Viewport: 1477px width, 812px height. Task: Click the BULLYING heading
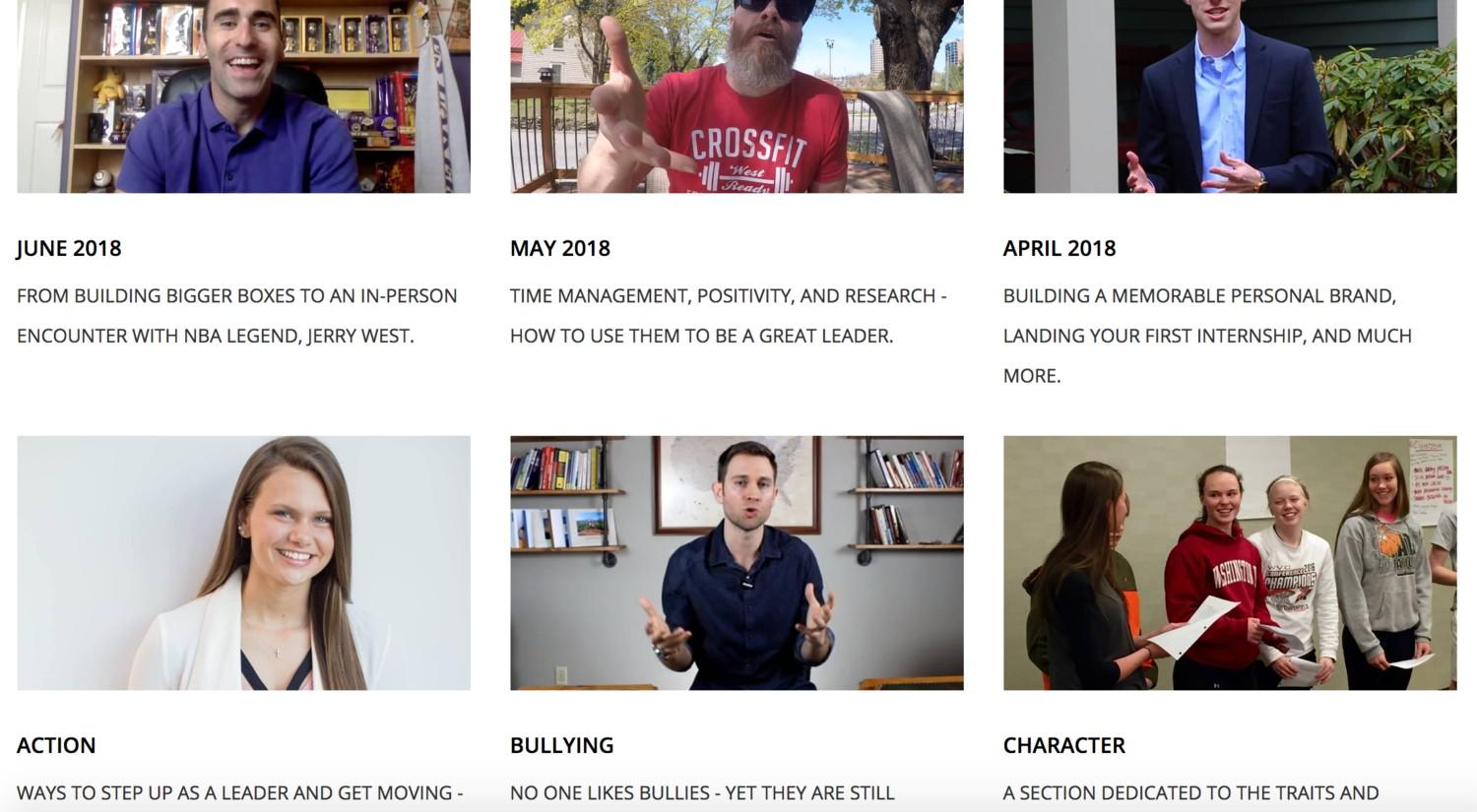click(562, 745)
